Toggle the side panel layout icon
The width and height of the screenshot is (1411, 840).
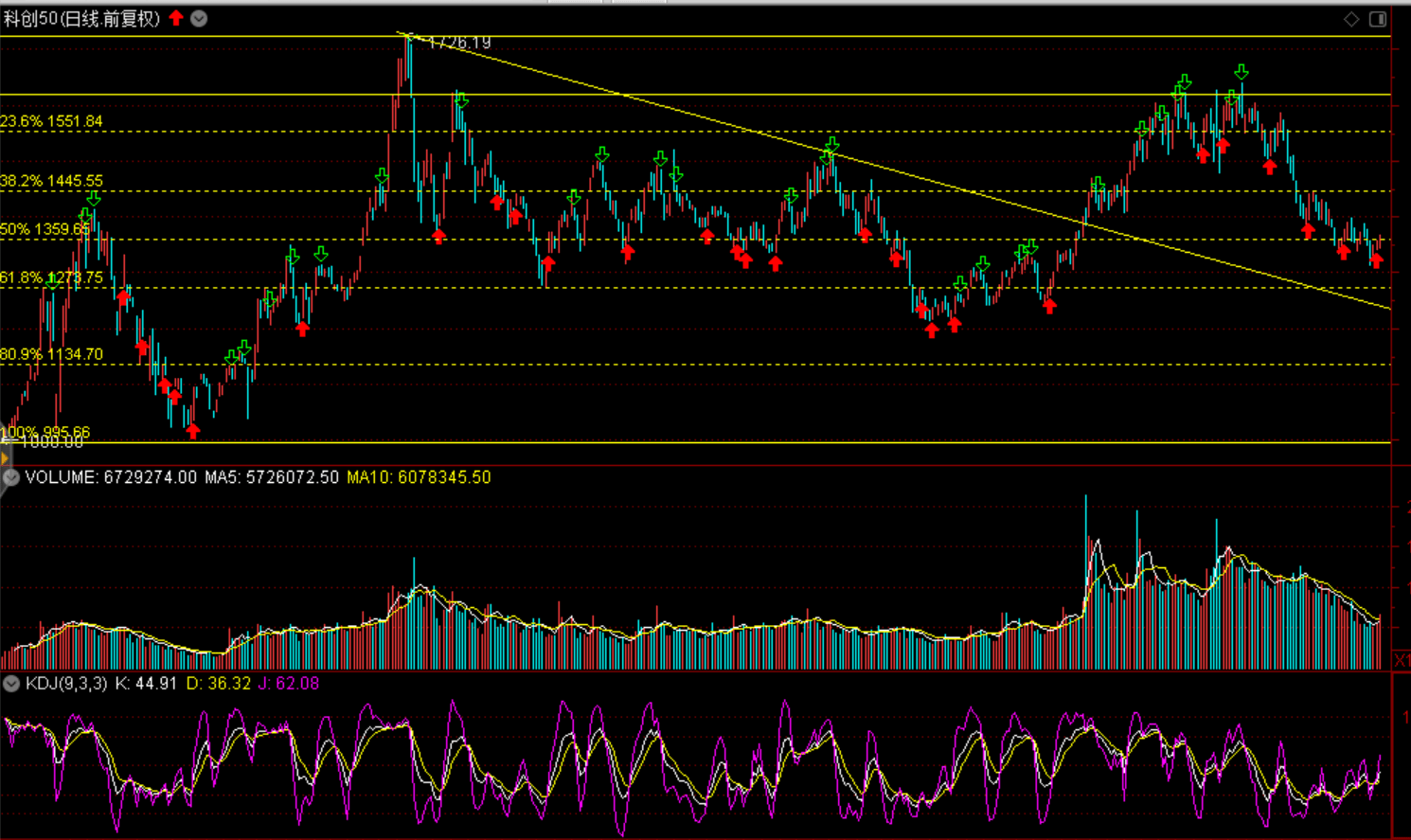tap(1378, 19)
